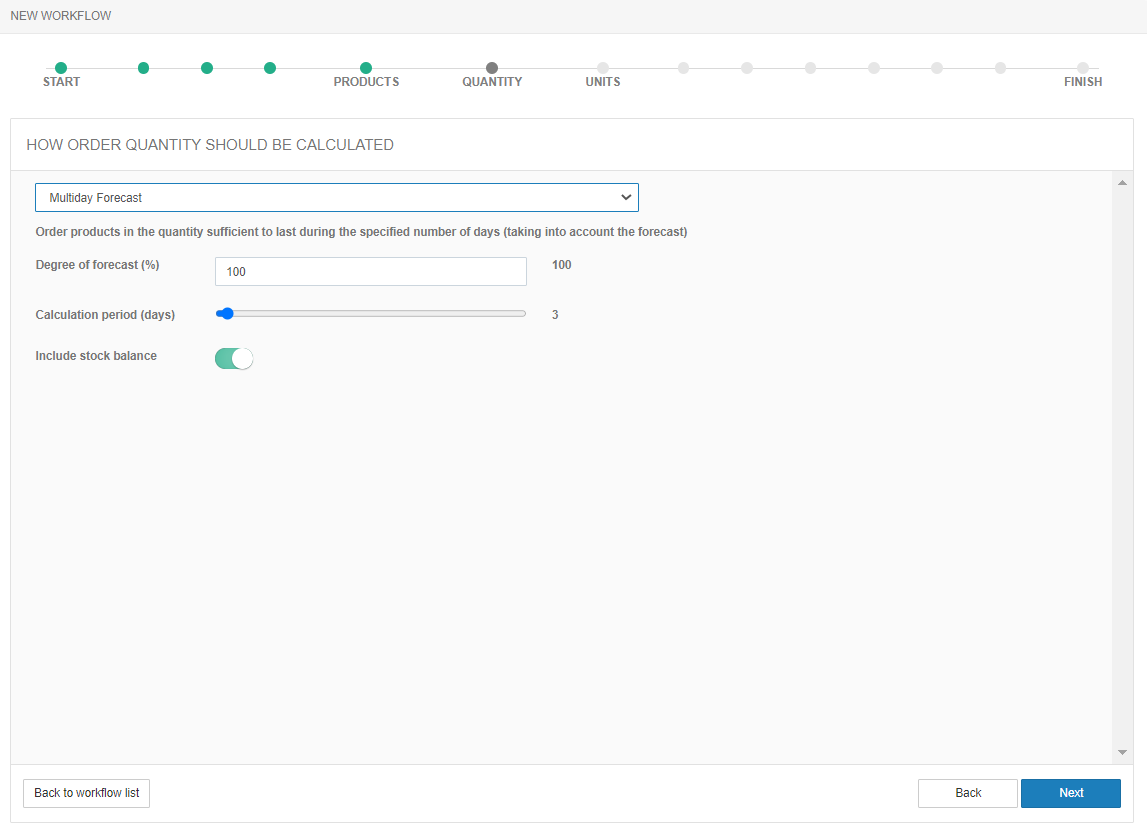Click the middle of the Calculation period slider track

point(371,314)
